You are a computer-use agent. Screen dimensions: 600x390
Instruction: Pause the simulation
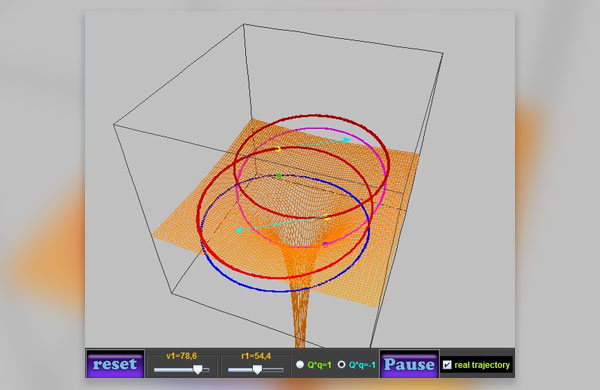409,364
